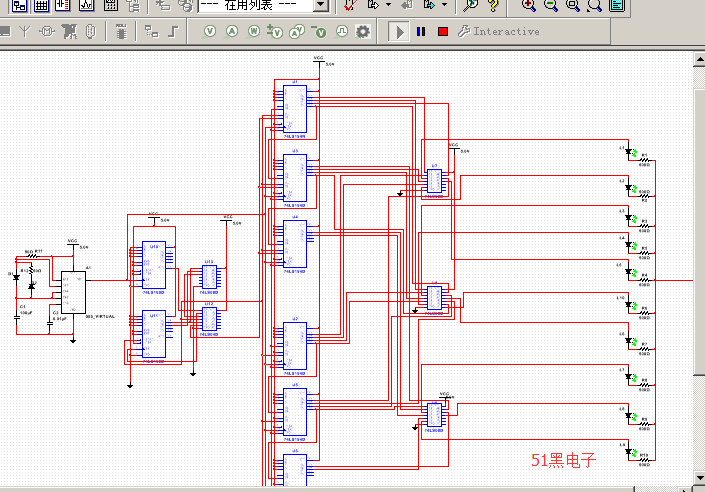705x492 pixels.
Task: Select decoder chip U1 at top
Action: point(295,109)
